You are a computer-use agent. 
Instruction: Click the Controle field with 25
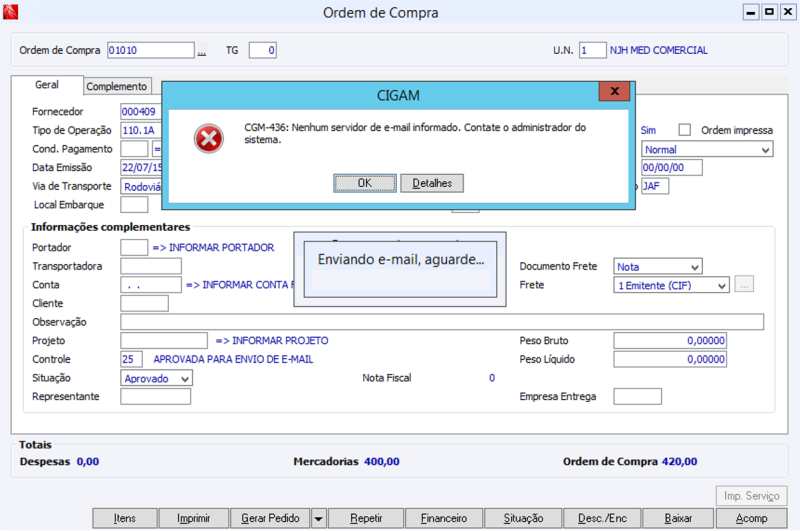[x=131, y=359]
